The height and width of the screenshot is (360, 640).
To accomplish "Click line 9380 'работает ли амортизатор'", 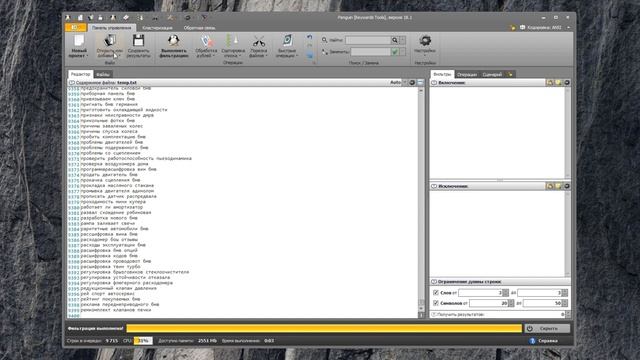I will pos(112,207).
